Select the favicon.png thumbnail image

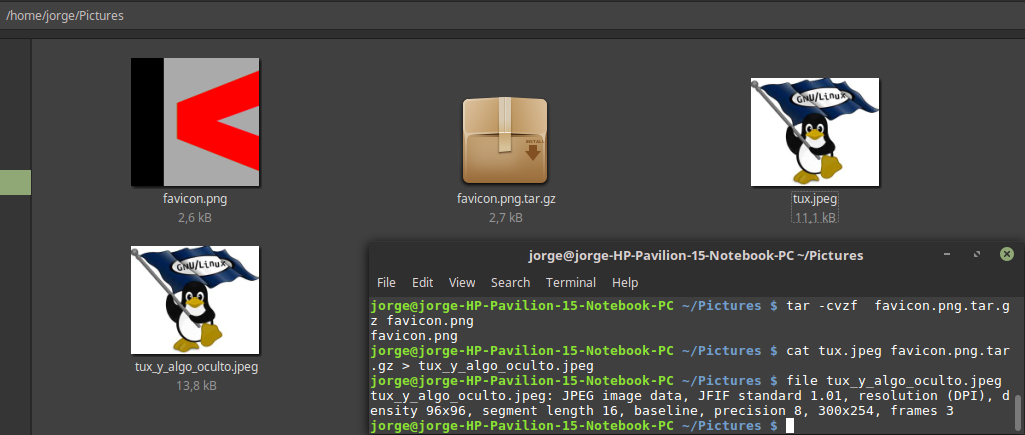point(195,122)
